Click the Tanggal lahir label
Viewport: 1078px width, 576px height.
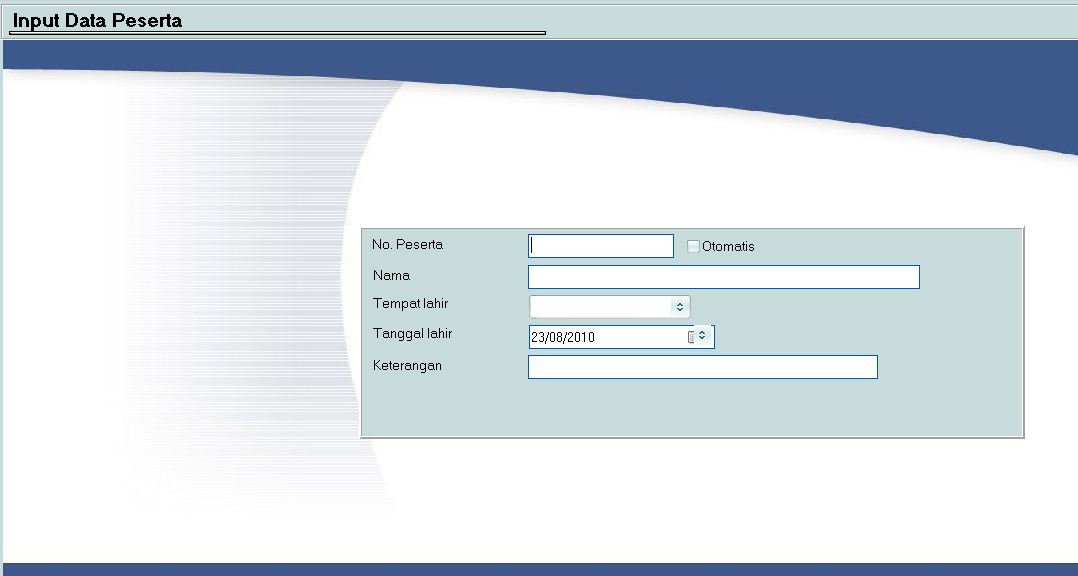click(x=412, y=334)
